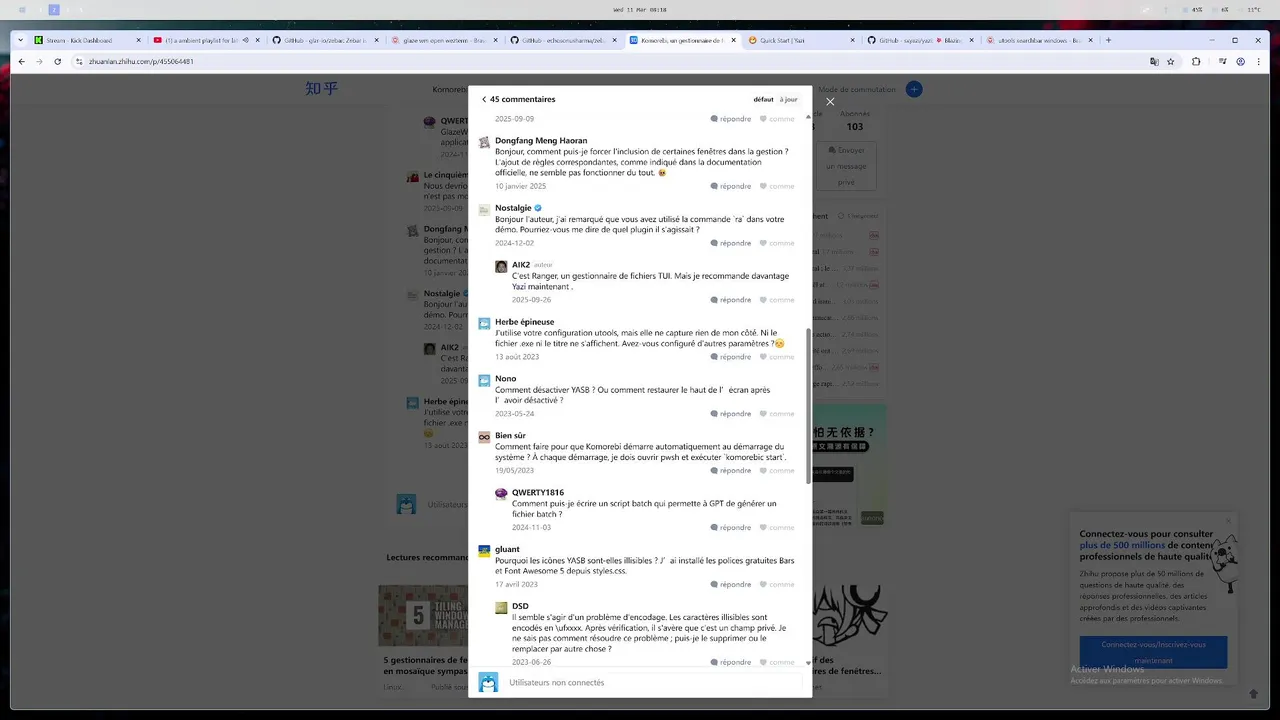Screen dimensions: 1280x720
Task: Click workspace 2 indicator in top bar
Action: tap(54, 10)
